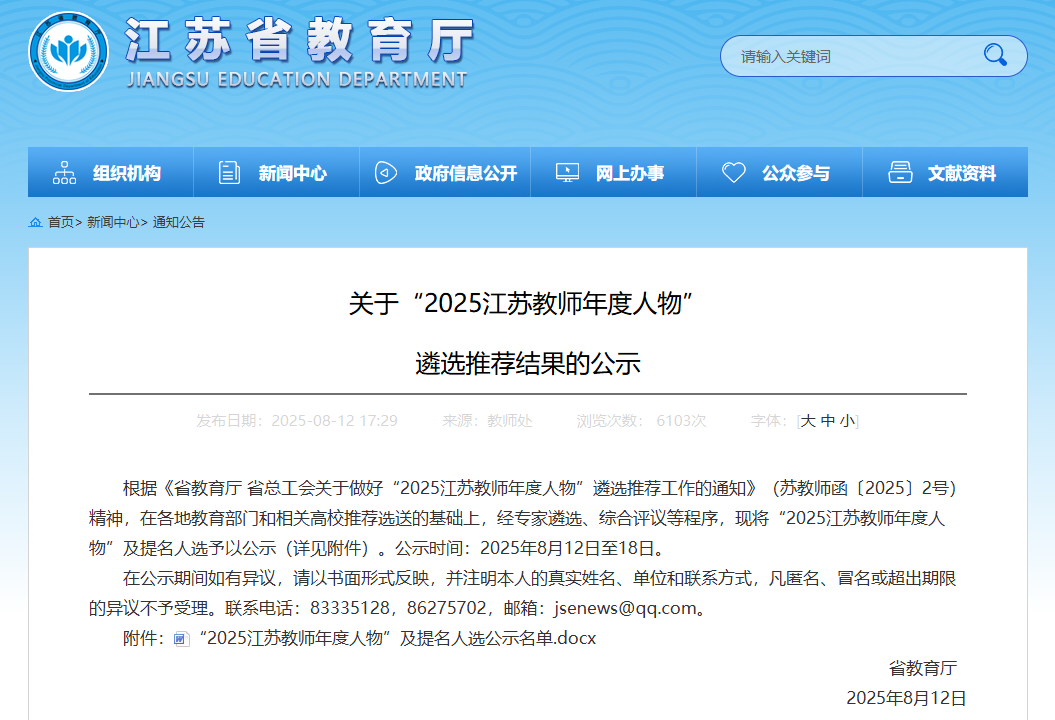Set font size to 小 (small)
The height and width of the screenshot is (720, 1055).
[846, 421]
